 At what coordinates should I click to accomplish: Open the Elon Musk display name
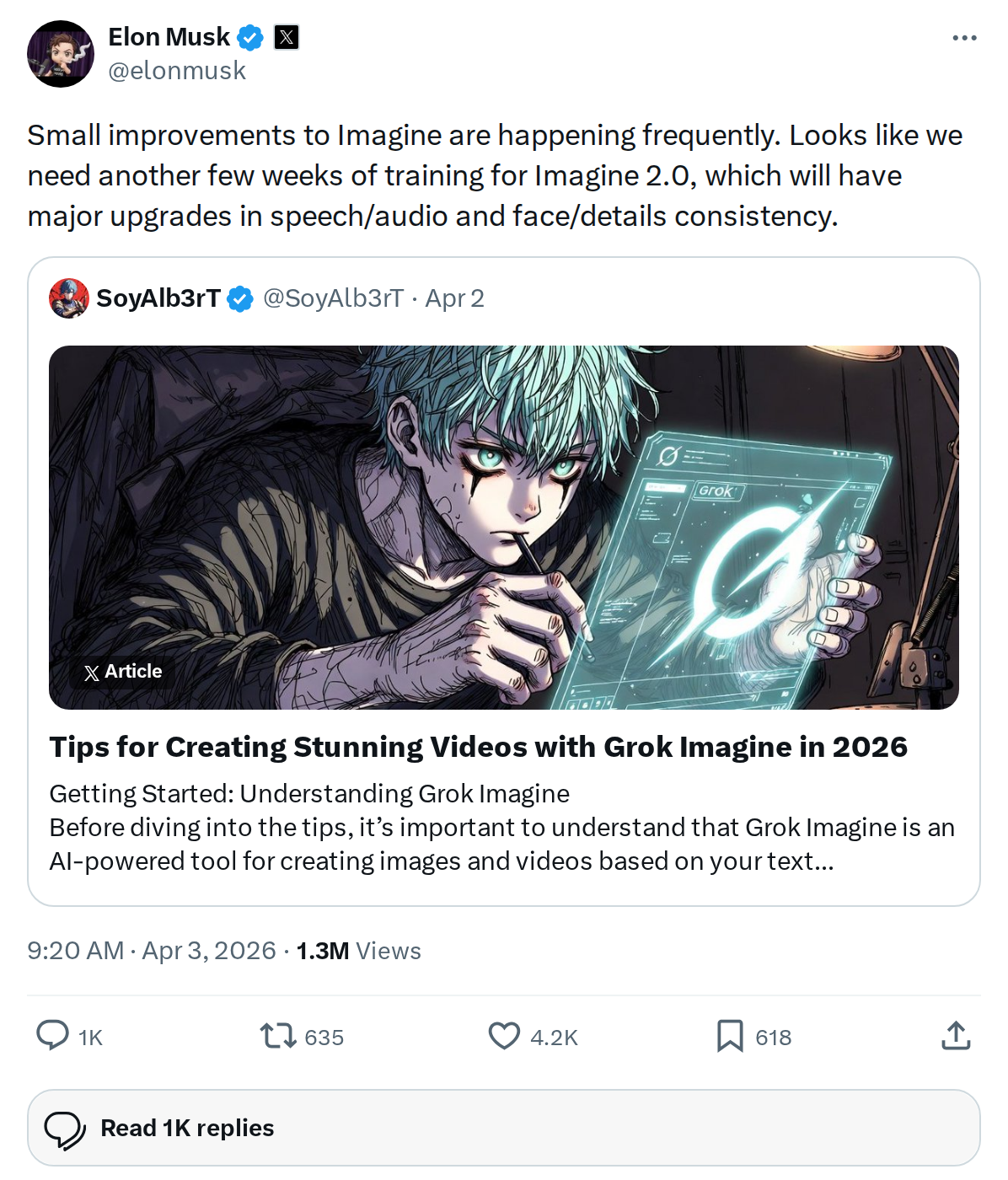(x=169, y=37)
